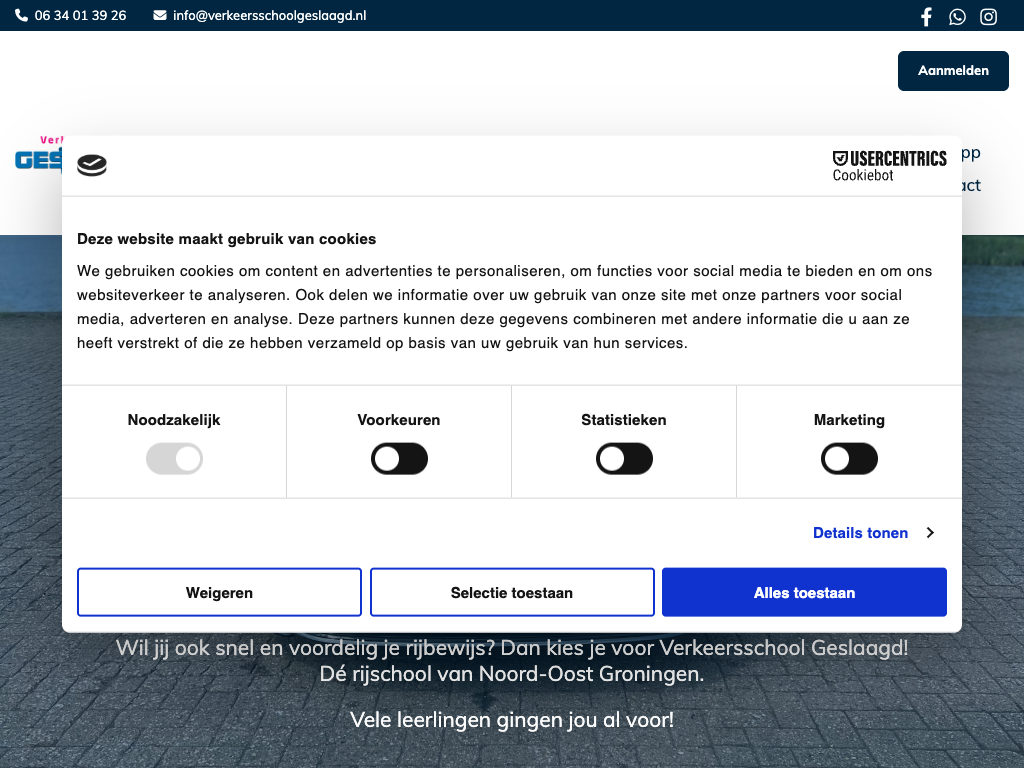The image size is (1024, 768).
Task: Click the phone handset icon
Action: [x=22, y=16]
